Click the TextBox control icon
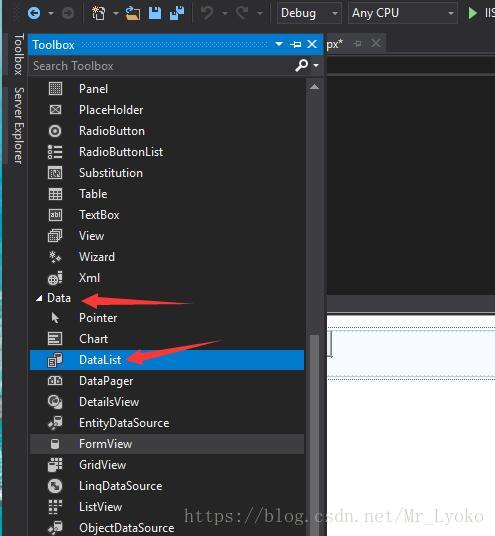 pyautogui.click(x=55, y=215)
